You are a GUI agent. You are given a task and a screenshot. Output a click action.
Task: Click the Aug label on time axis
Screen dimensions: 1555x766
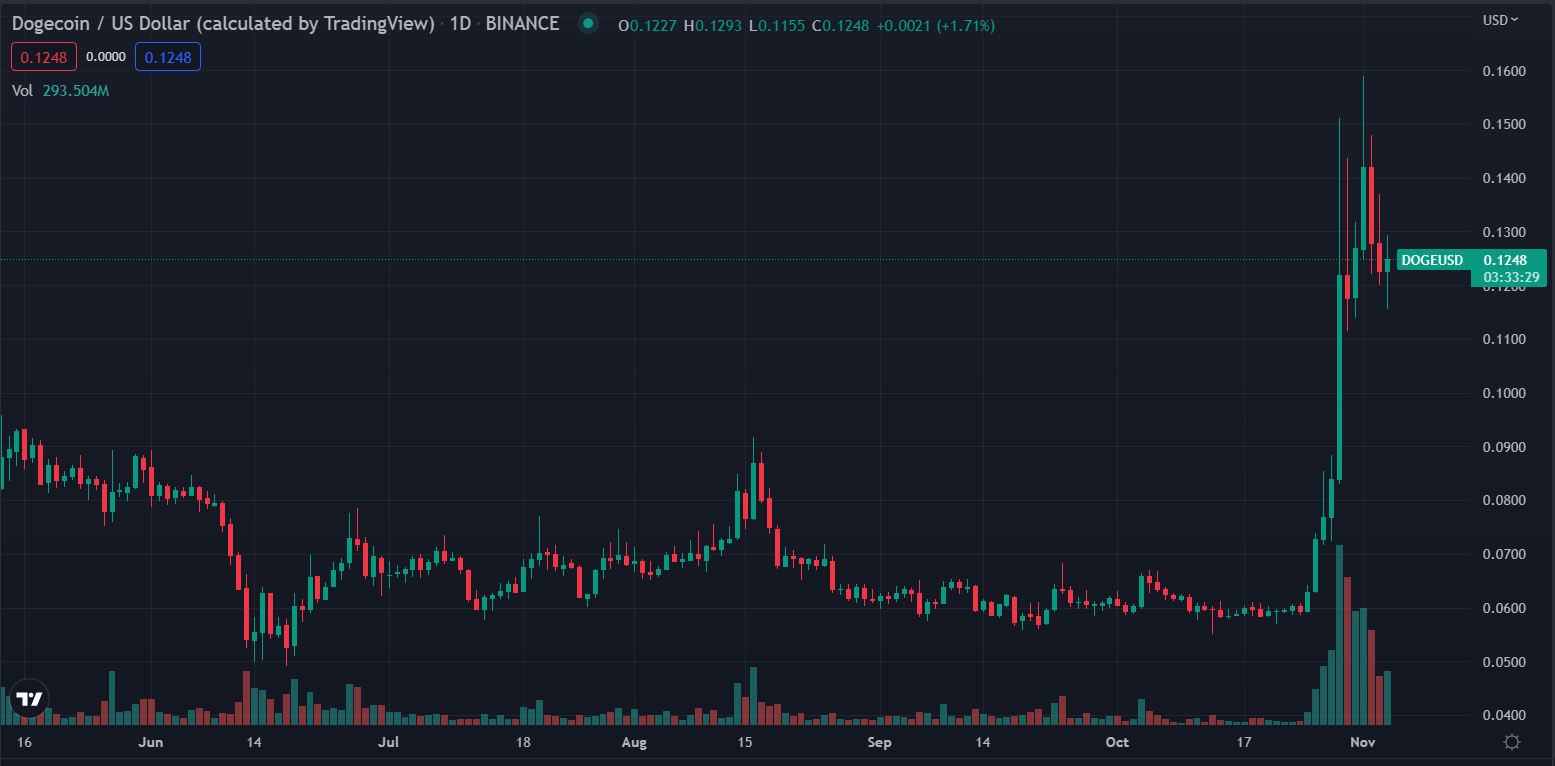point(635,743)
